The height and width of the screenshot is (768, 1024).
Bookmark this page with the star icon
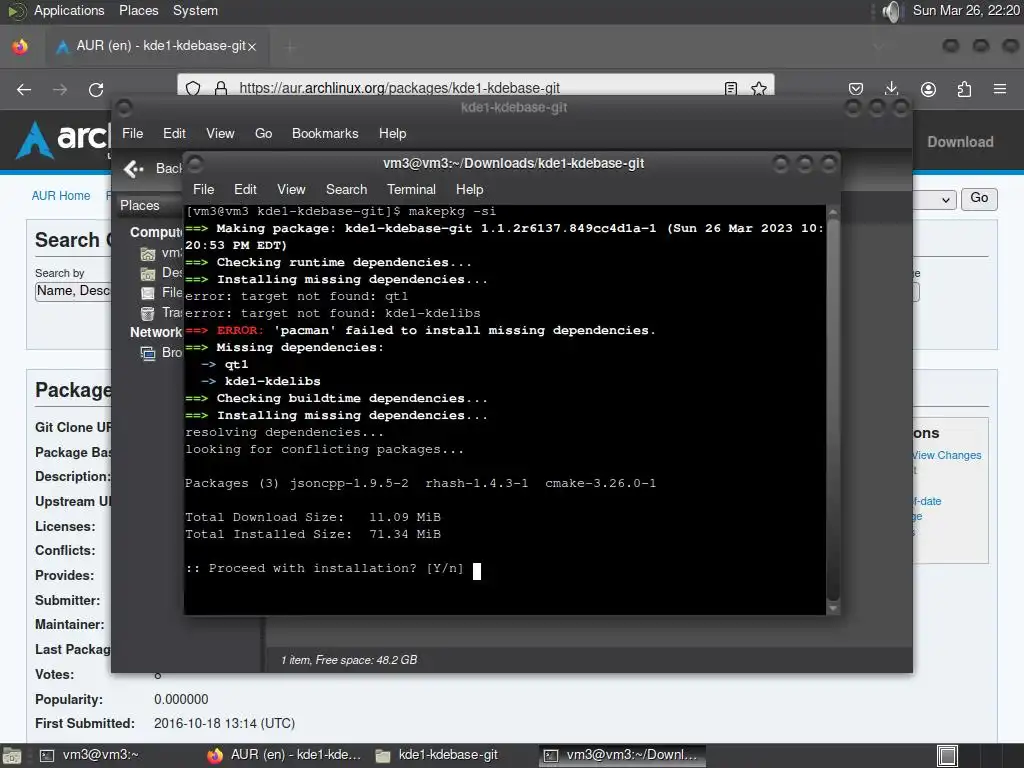pos(758,88)
